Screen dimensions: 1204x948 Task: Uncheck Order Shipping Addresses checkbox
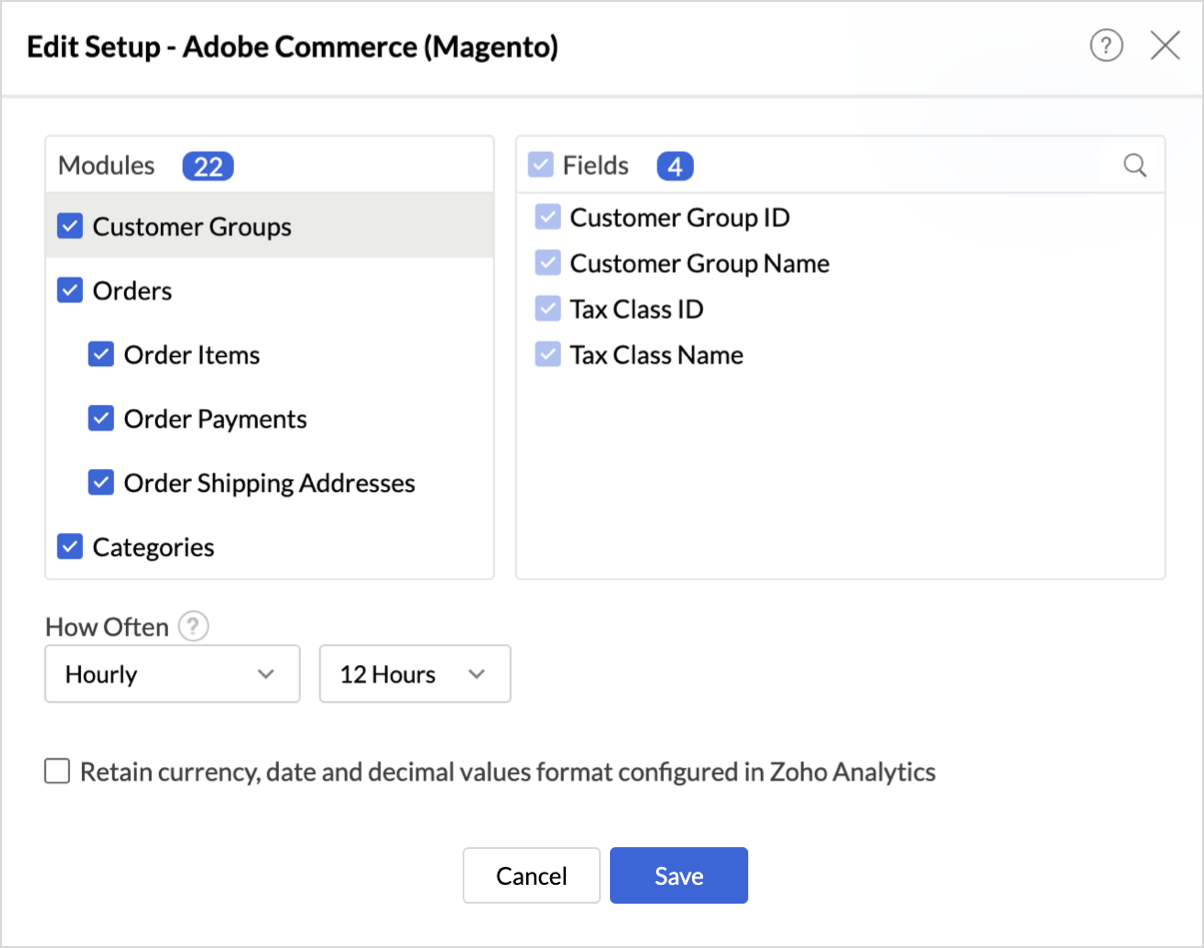coord(101,483)
